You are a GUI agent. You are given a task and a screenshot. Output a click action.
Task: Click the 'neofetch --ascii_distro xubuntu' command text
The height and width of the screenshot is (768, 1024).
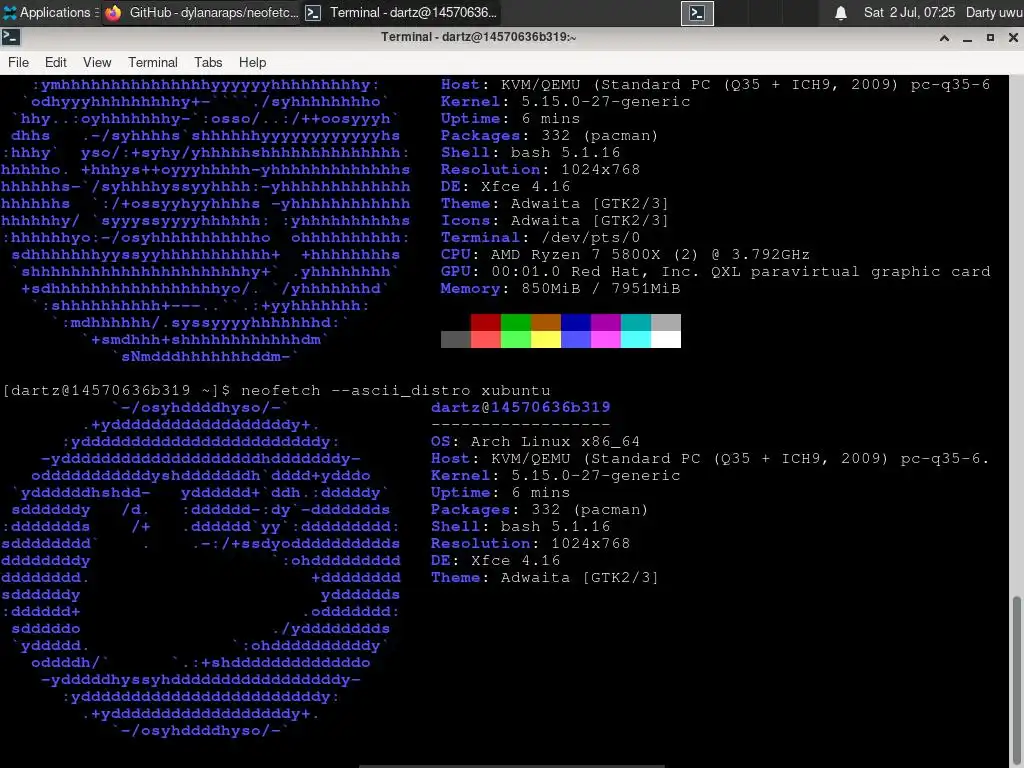[x=396, y=391]
